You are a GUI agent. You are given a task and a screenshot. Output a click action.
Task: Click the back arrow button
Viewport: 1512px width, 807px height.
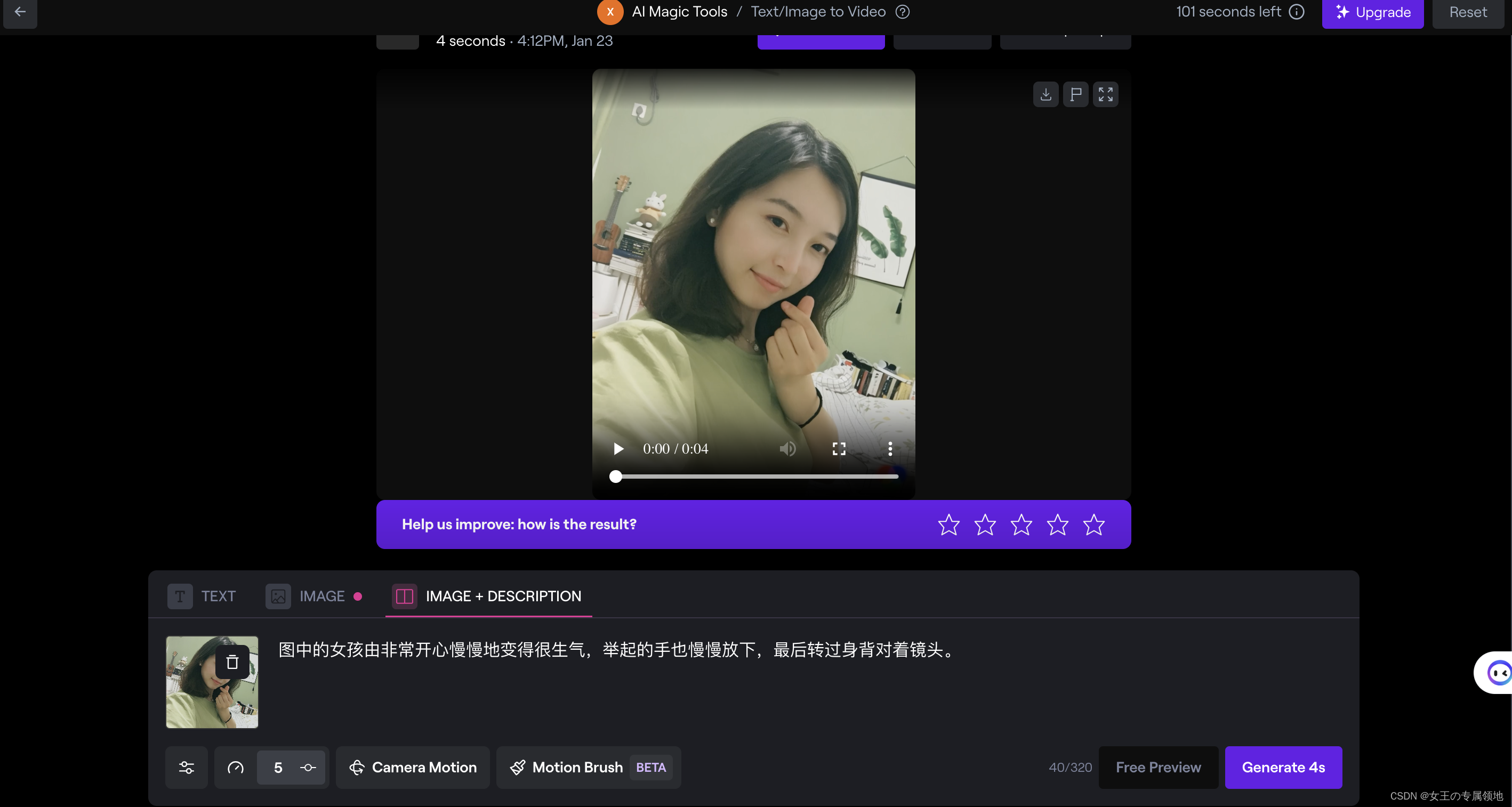(x=20, y=12)
